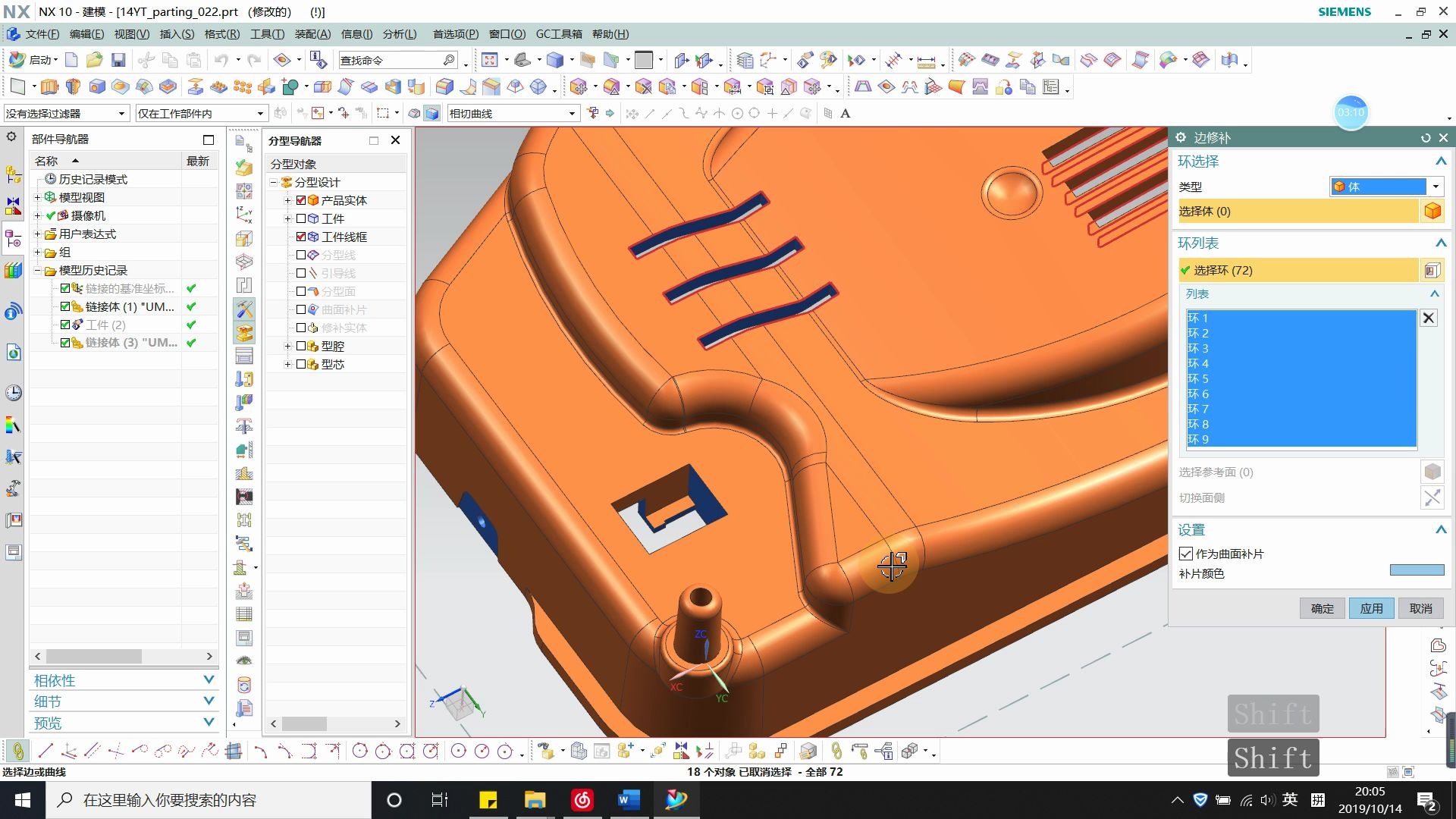Click the circle sketch tool icon
The image size is (1456, 819).
point(360,751)
